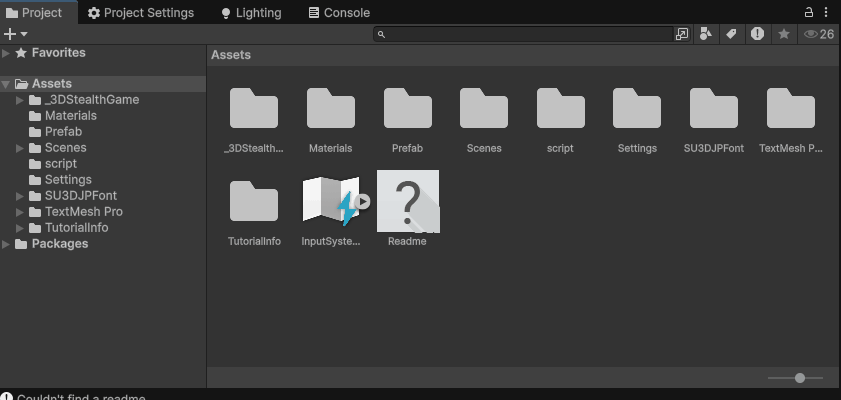Viewport: 841px width, 400px height.
Task: Switch to the Lighting tab
Action: click(250, 13)
